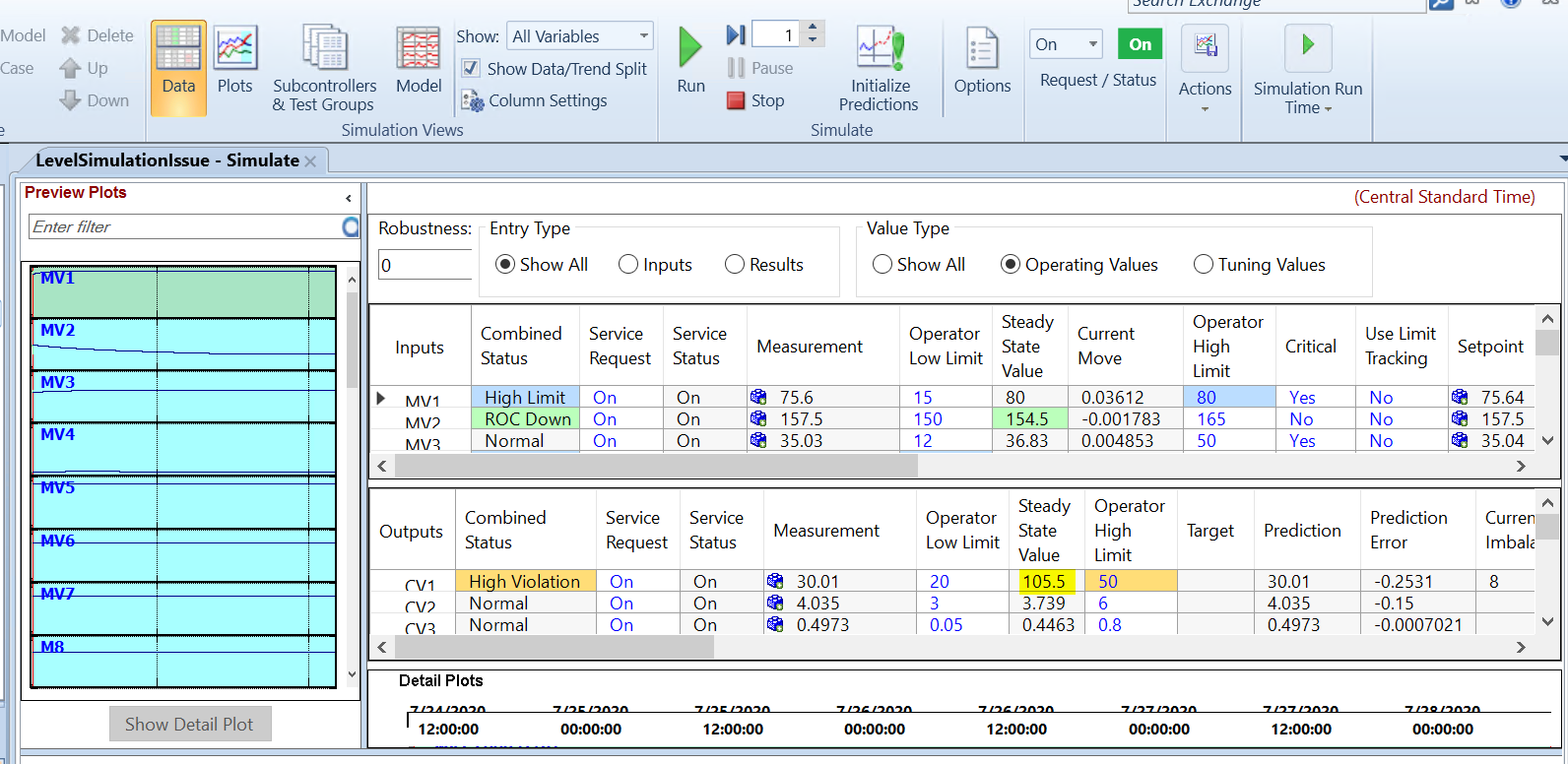Viewport: 1568px width, 764px height.
Task: Open the Request On dropdown
Action: [1067, 44]
